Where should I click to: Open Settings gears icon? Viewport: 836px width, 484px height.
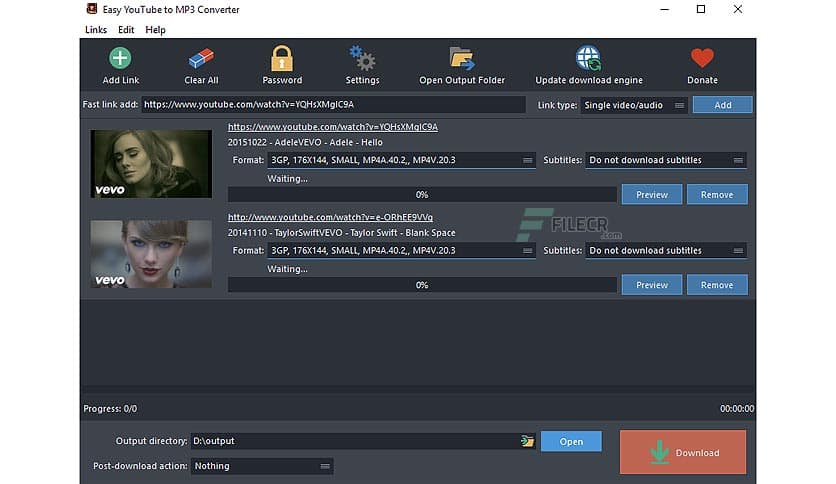[x=362, y=58]
